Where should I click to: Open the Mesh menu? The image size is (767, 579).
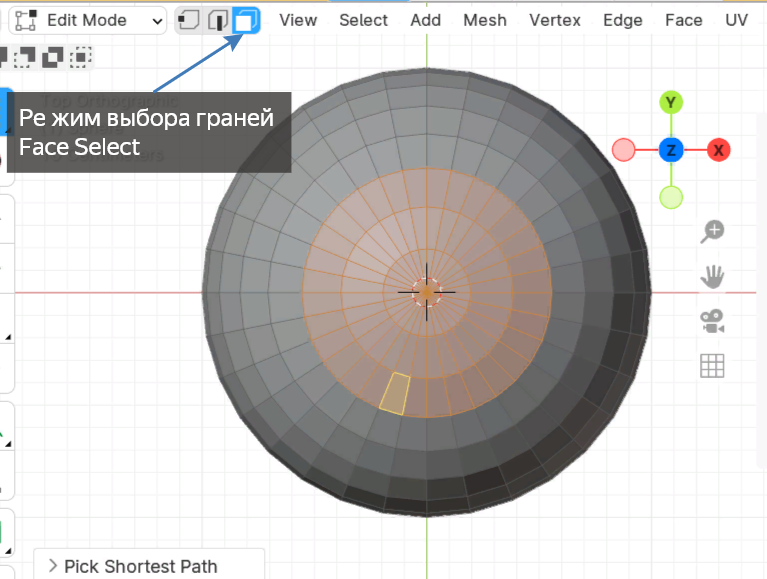pyautogui.click(x=485, y=21)
